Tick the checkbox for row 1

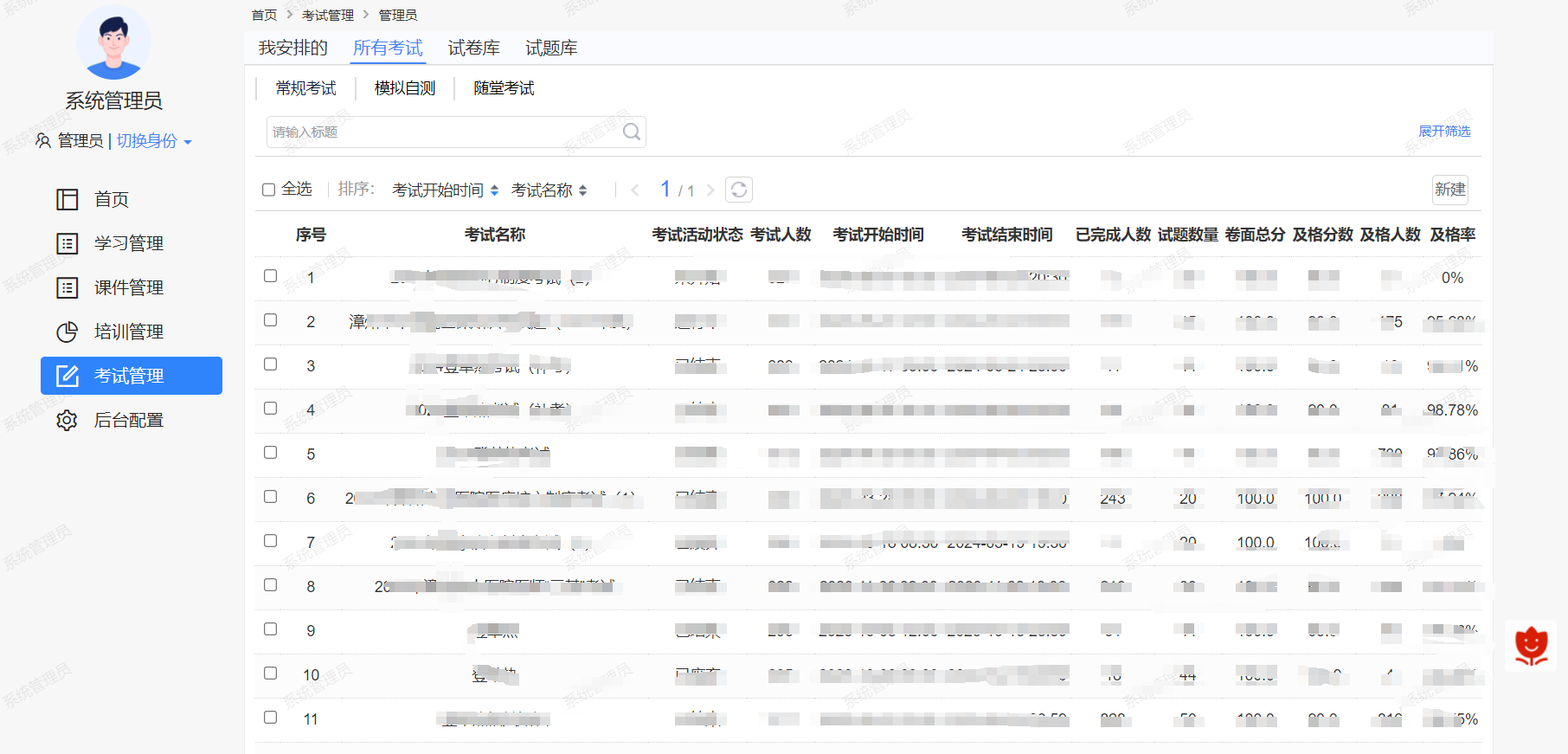[x=271, y=276]
